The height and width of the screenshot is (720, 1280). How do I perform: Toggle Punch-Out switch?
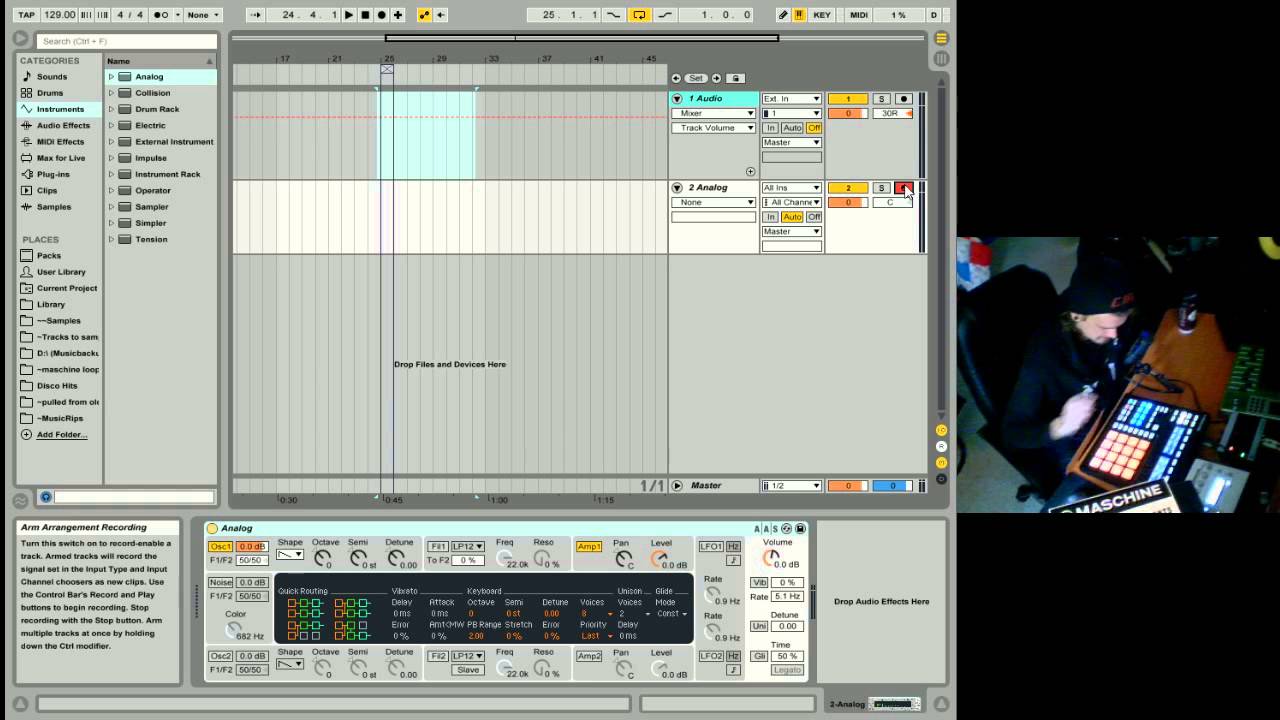pyautogui.click(x=665, y=15)
